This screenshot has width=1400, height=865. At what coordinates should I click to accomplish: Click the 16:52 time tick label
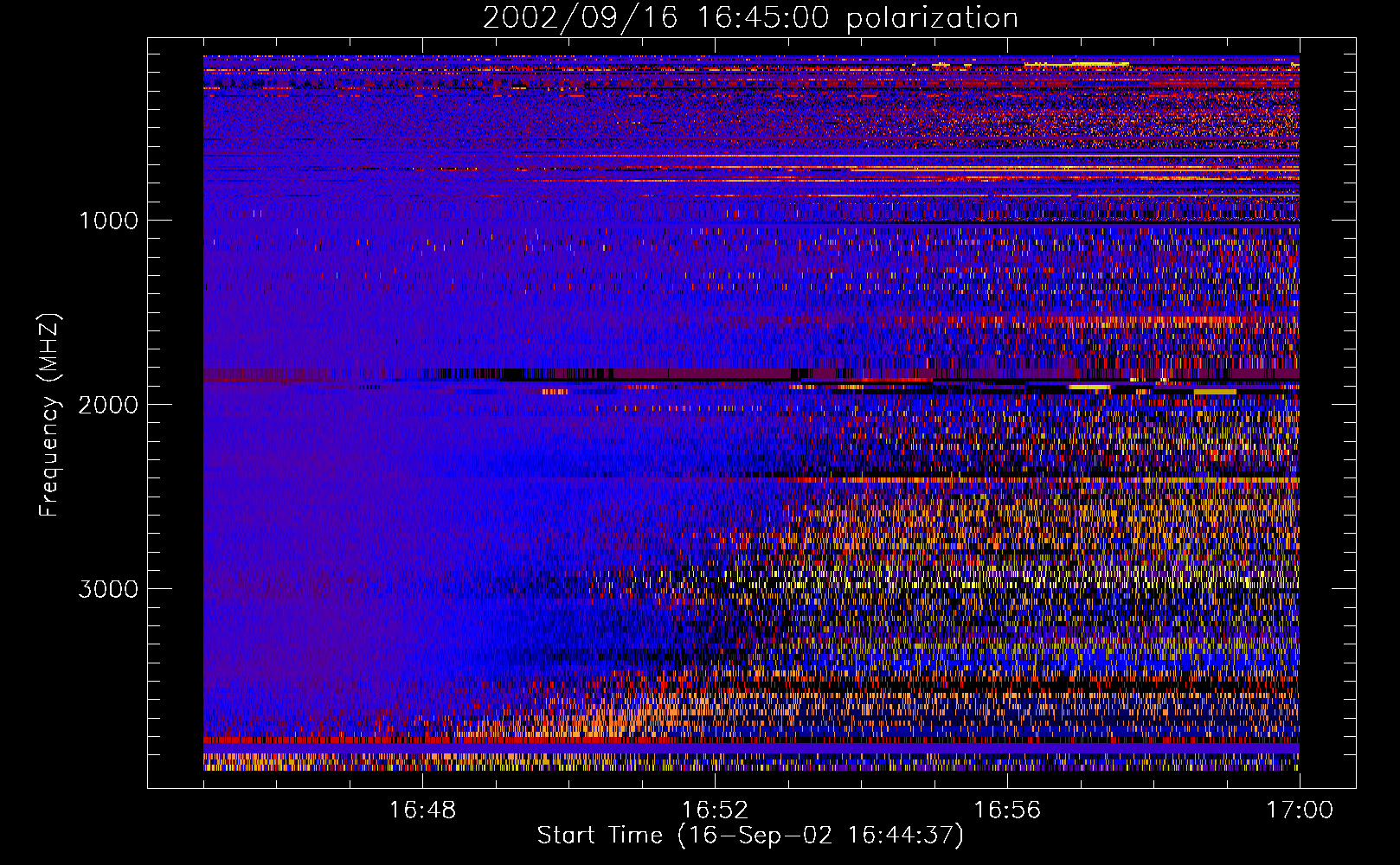(x=715, y=811)
